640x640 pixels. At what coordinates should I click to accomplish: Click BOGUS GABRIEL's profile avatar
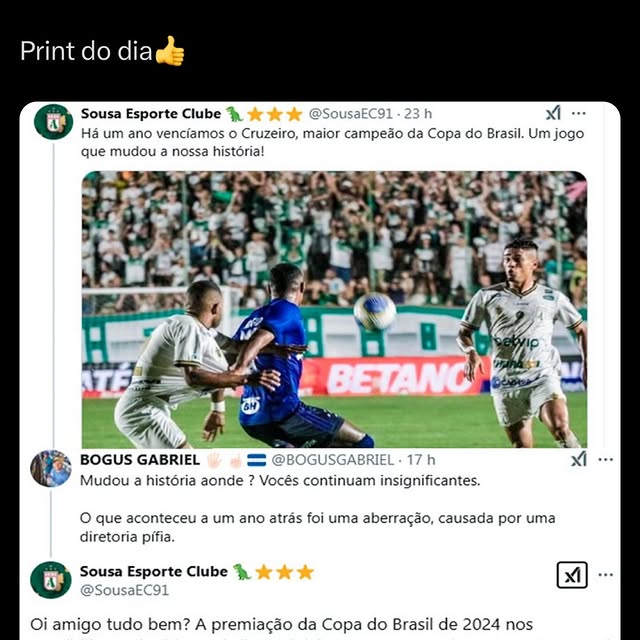pyautogui.click(x=51, y=468)
